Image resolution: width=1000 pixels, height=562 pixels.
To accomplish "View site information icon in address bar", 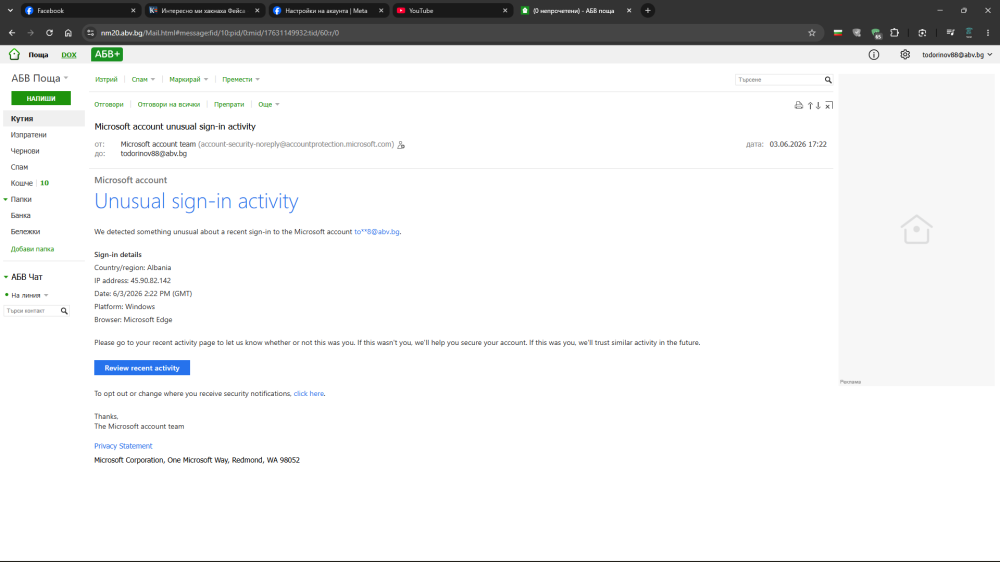I will 91,33.
